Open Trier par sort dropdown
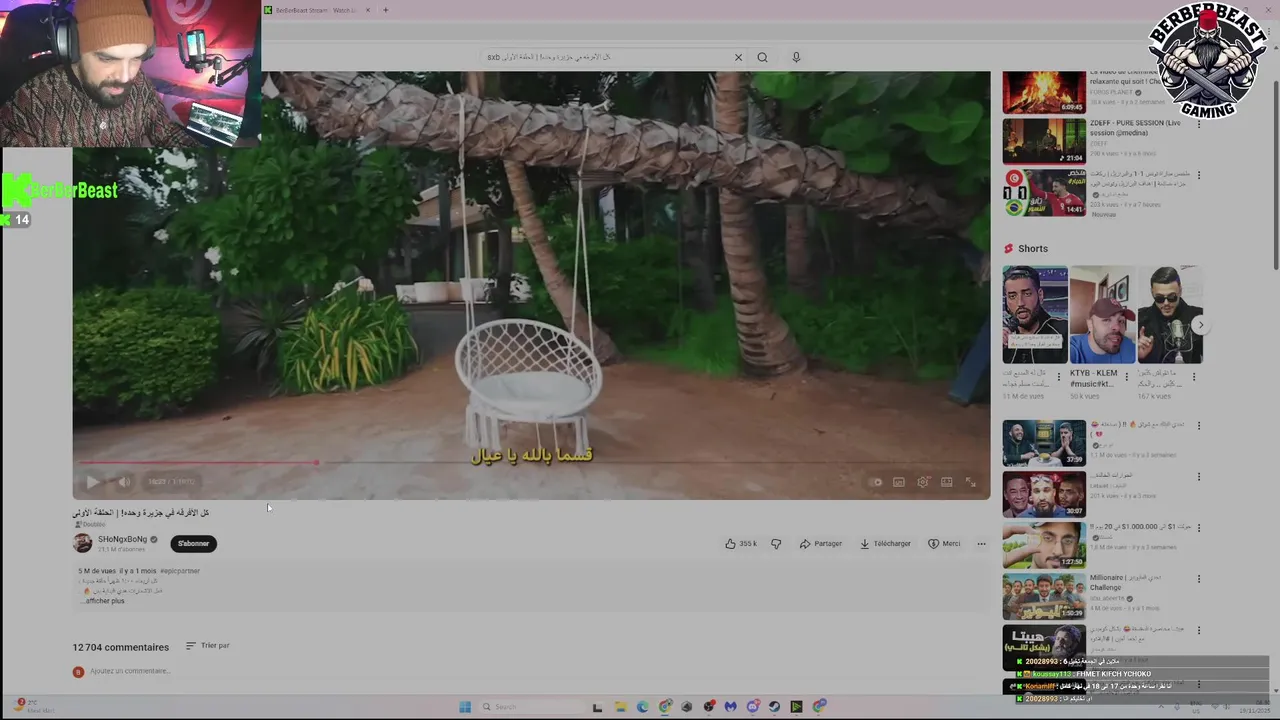 tap(208, 646)
